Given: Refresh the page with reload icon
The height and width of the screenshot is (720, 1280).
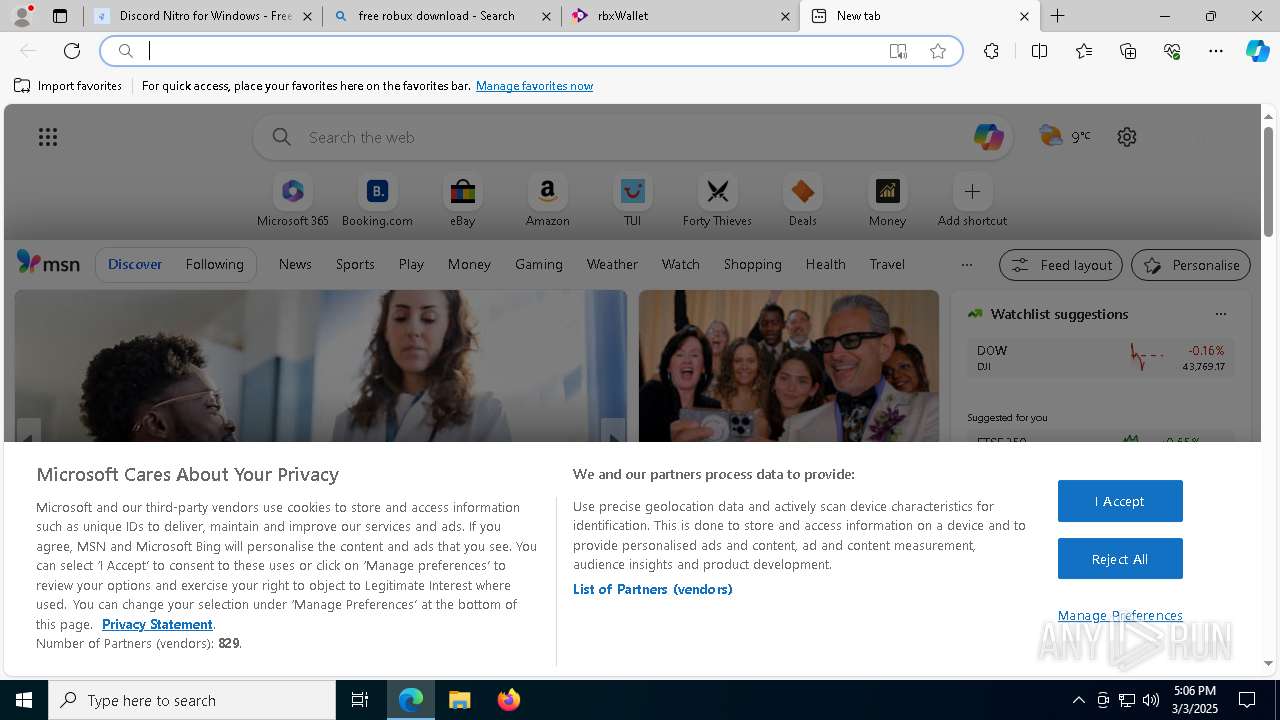Looking at the screenshot, I should point(72,51).
